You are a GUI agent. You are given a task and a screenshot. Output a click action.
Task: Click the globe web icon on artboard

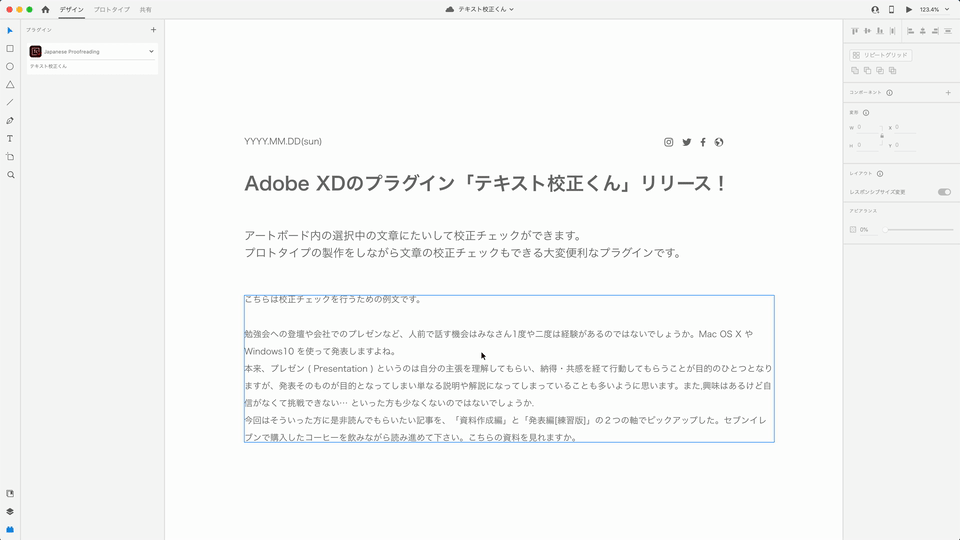coord(719,142)
